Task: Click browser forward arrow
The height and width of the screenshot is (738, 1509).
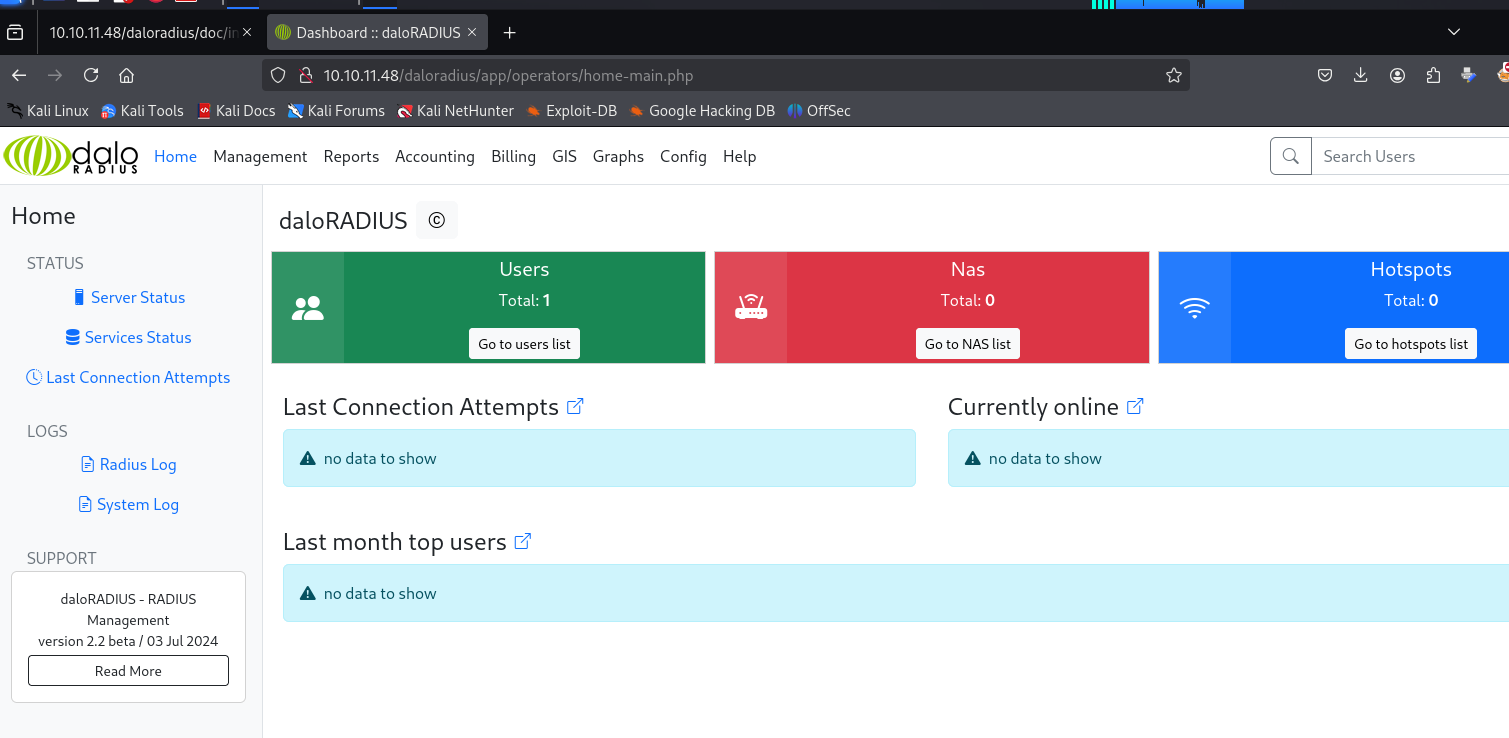Action: pos(55,75)
